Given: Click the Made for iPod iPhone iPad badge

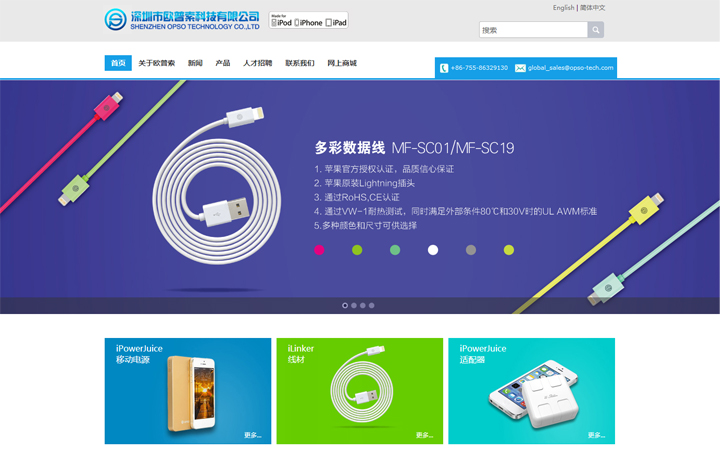Looking at the screenshot, I should [x=309, y=20].
